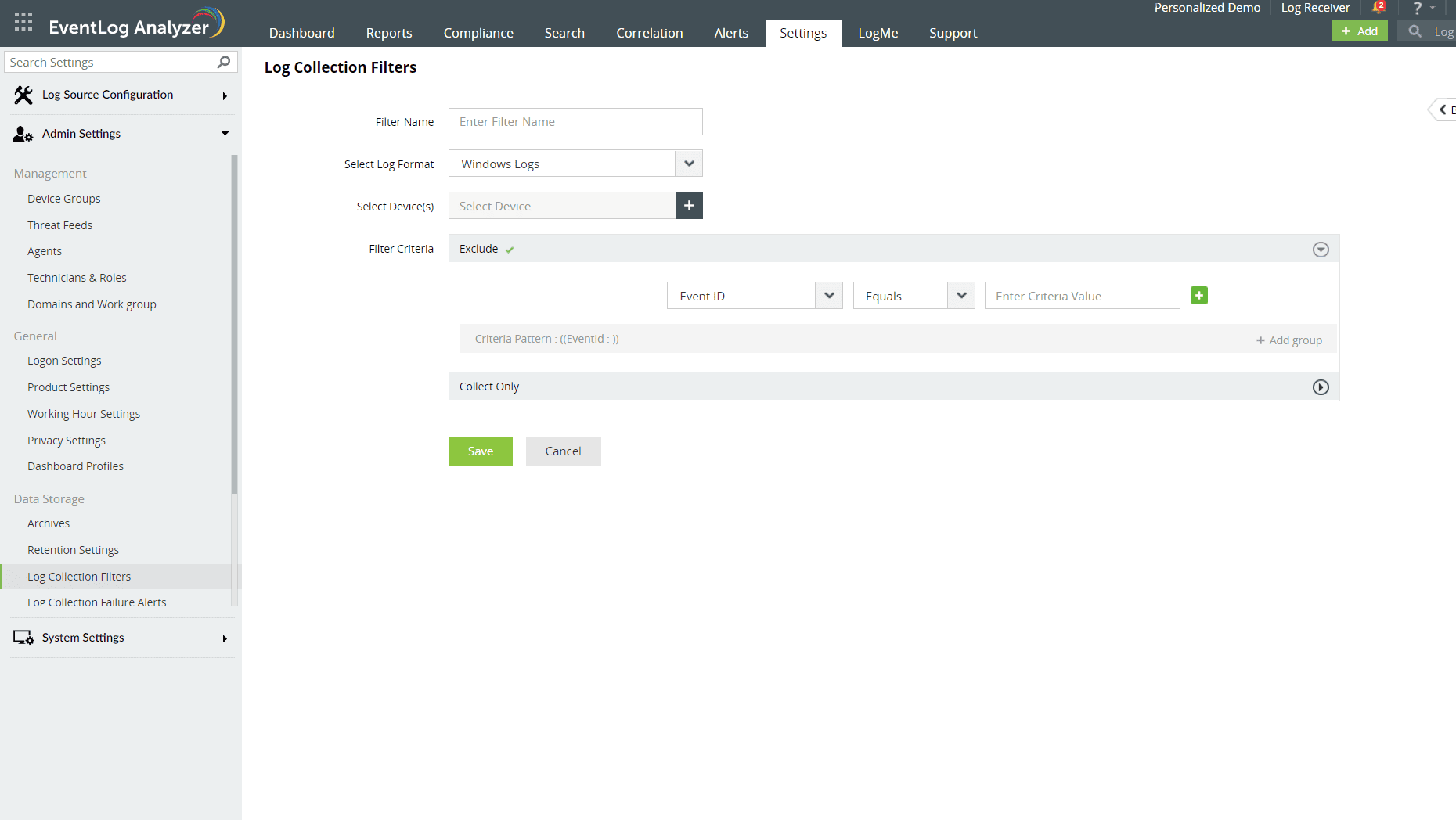The height and width of the screenshot is (820, 1456).
Task: Click the plus icon to select devices
Action: [x=689, y=206]
